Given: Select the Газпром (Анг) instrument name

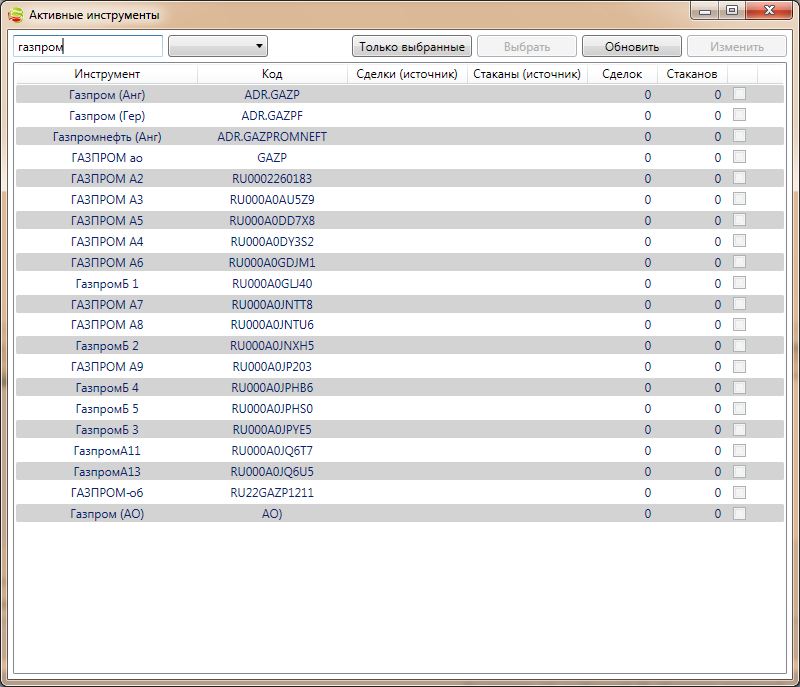Looking at the screenshot, I should pyautogui.click(x=107, y=95).
